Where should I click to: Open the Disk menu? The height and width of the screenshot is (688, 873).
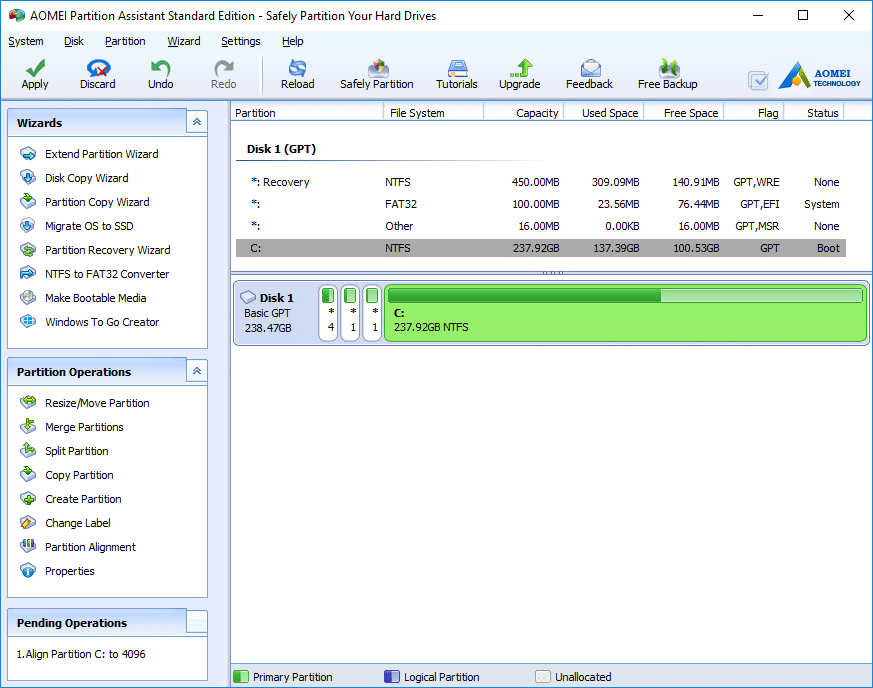pos(73,41)
